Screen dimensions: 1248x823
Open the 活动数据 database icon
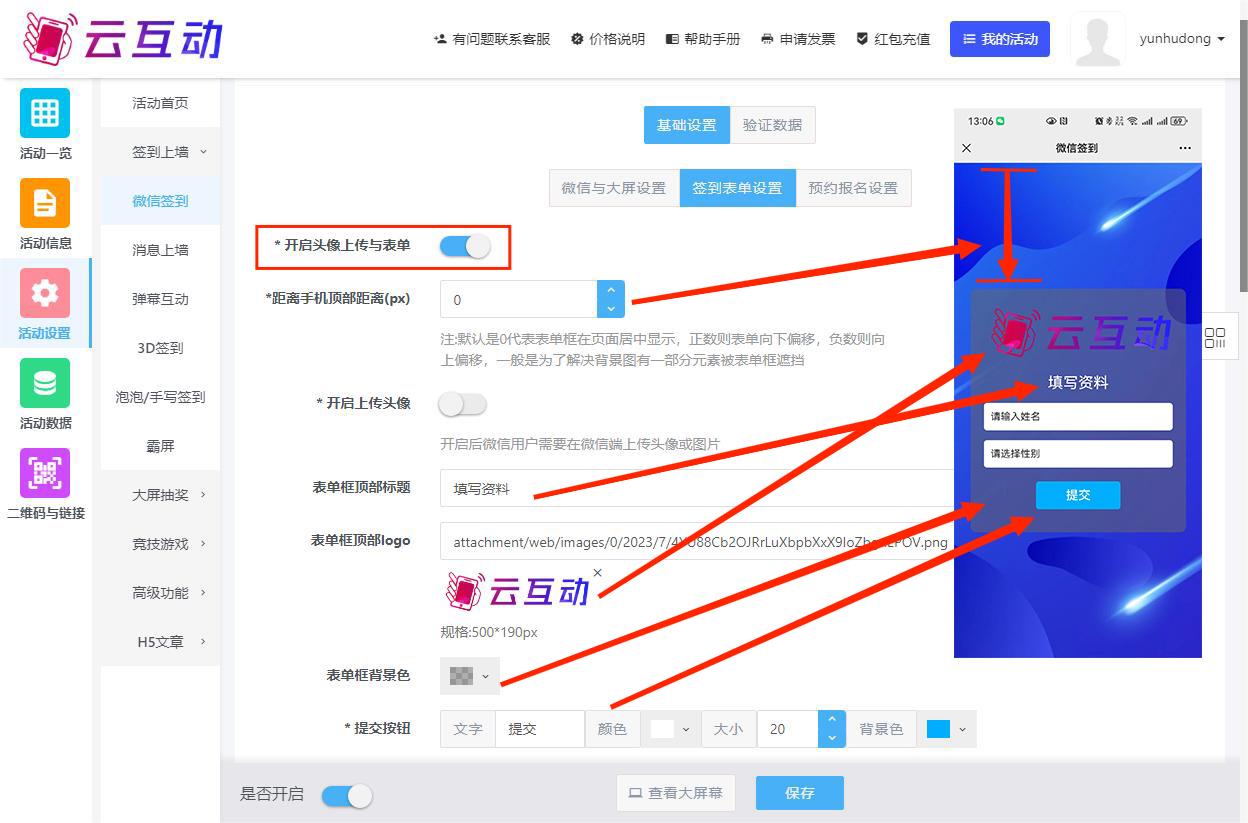point(45,383)
